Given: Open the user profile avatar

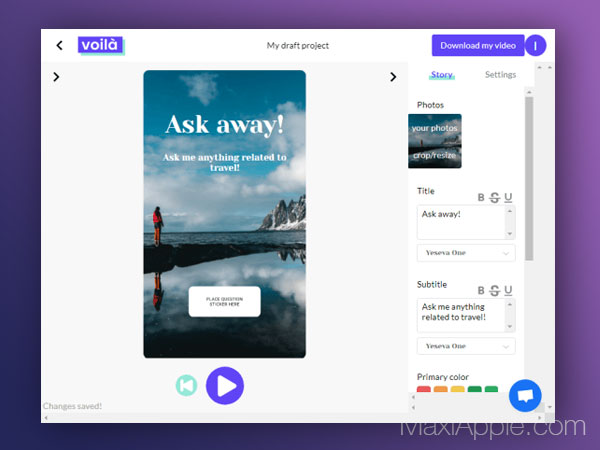Looking at the screenshot, I should (x=535, y=46).
